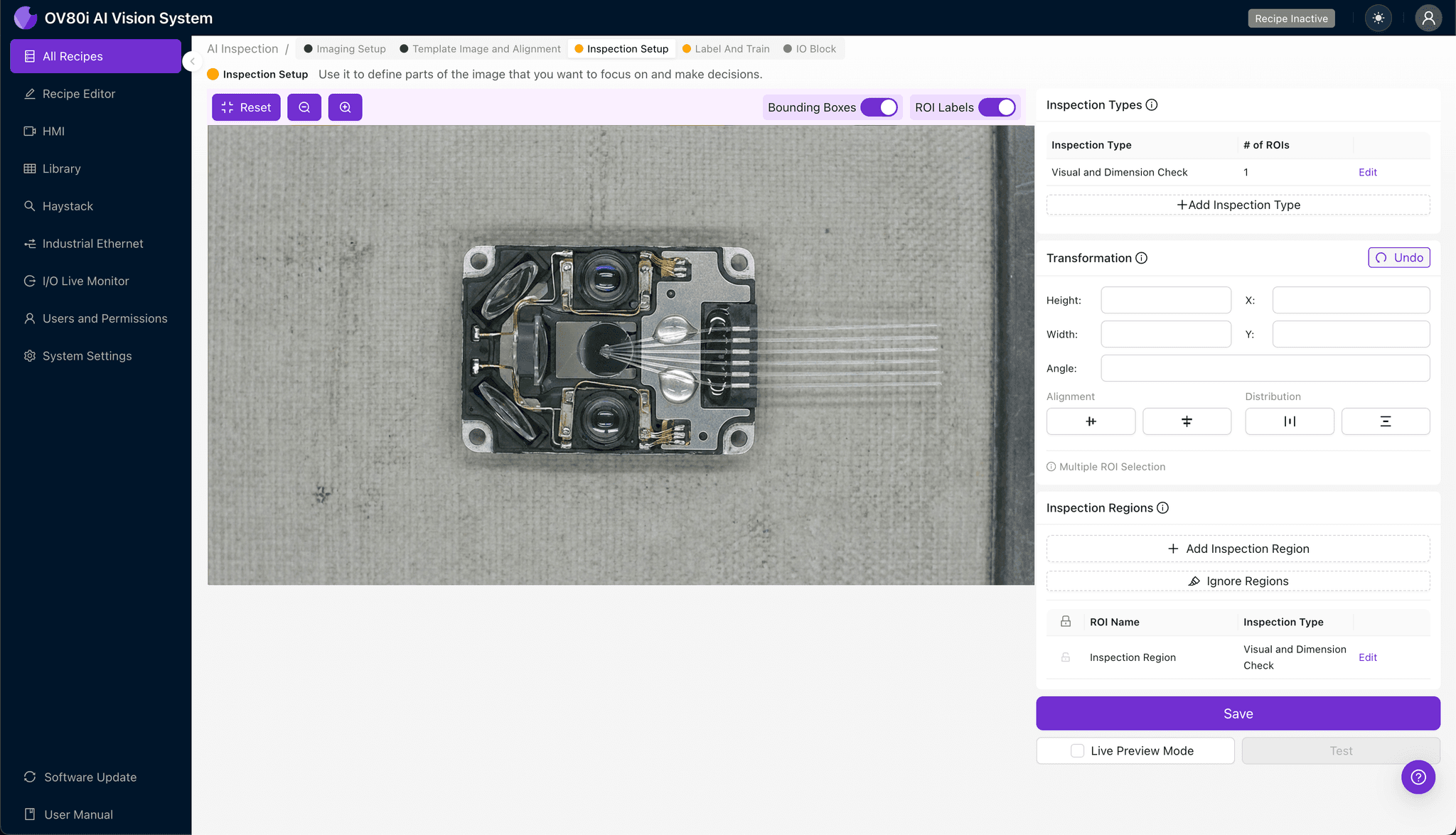The image size is (1456, 835).
Task: Open Haystack from the sidebar
Action: tap(68, 205)
